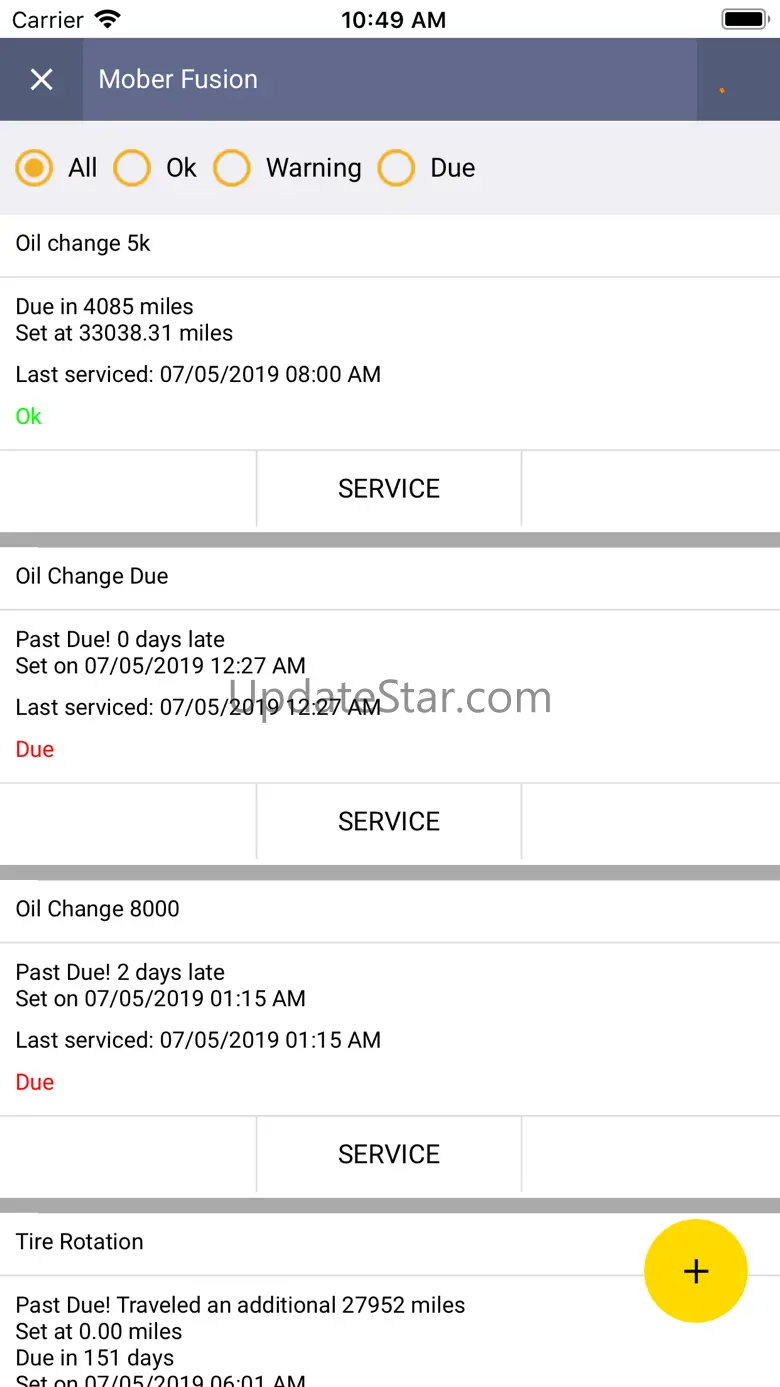Open the Tire Rotation reminder title
Viewport: 780px width, 1387px height.
[x=80, y=1242]
